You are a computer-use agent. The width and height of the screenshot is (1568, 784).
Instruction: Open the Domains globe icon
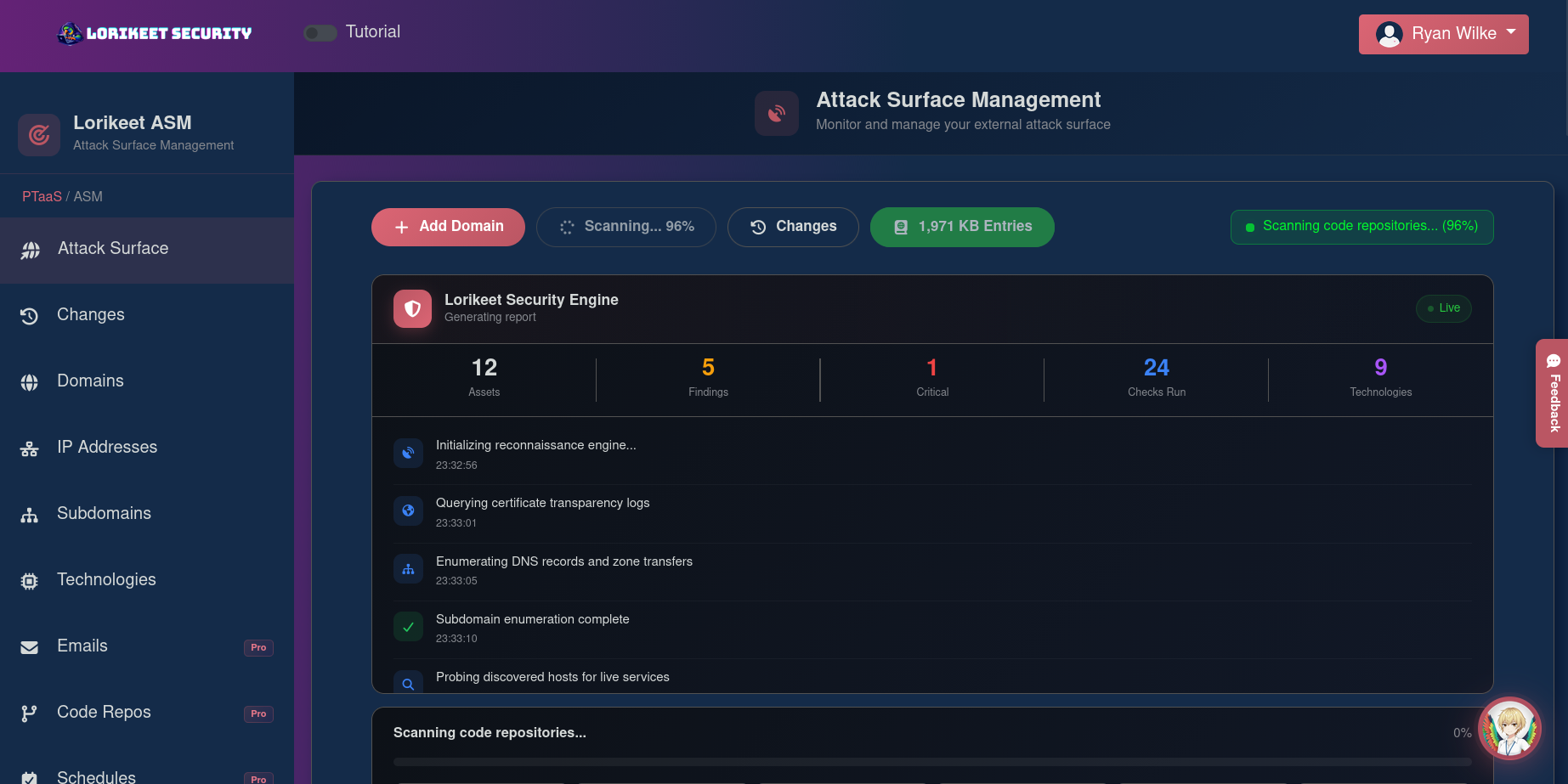click(x=29, y=381)
